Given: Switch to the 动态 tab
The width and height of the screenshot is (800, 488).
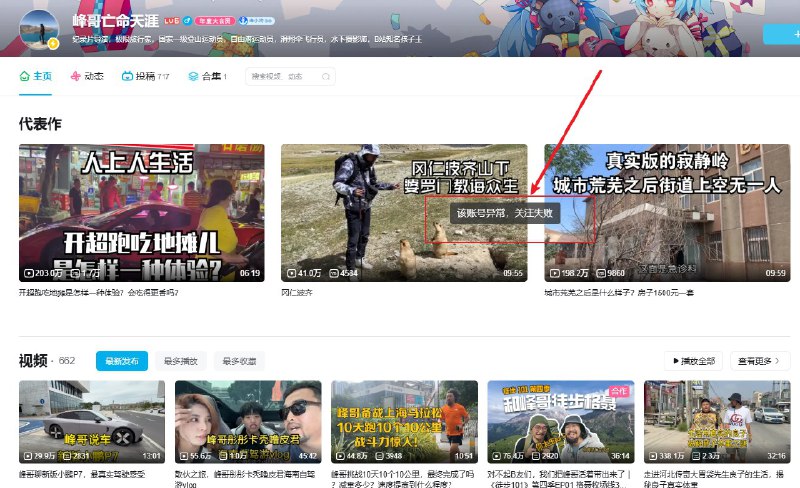Looking at the screenshot, I should click(x=87, y=76).
